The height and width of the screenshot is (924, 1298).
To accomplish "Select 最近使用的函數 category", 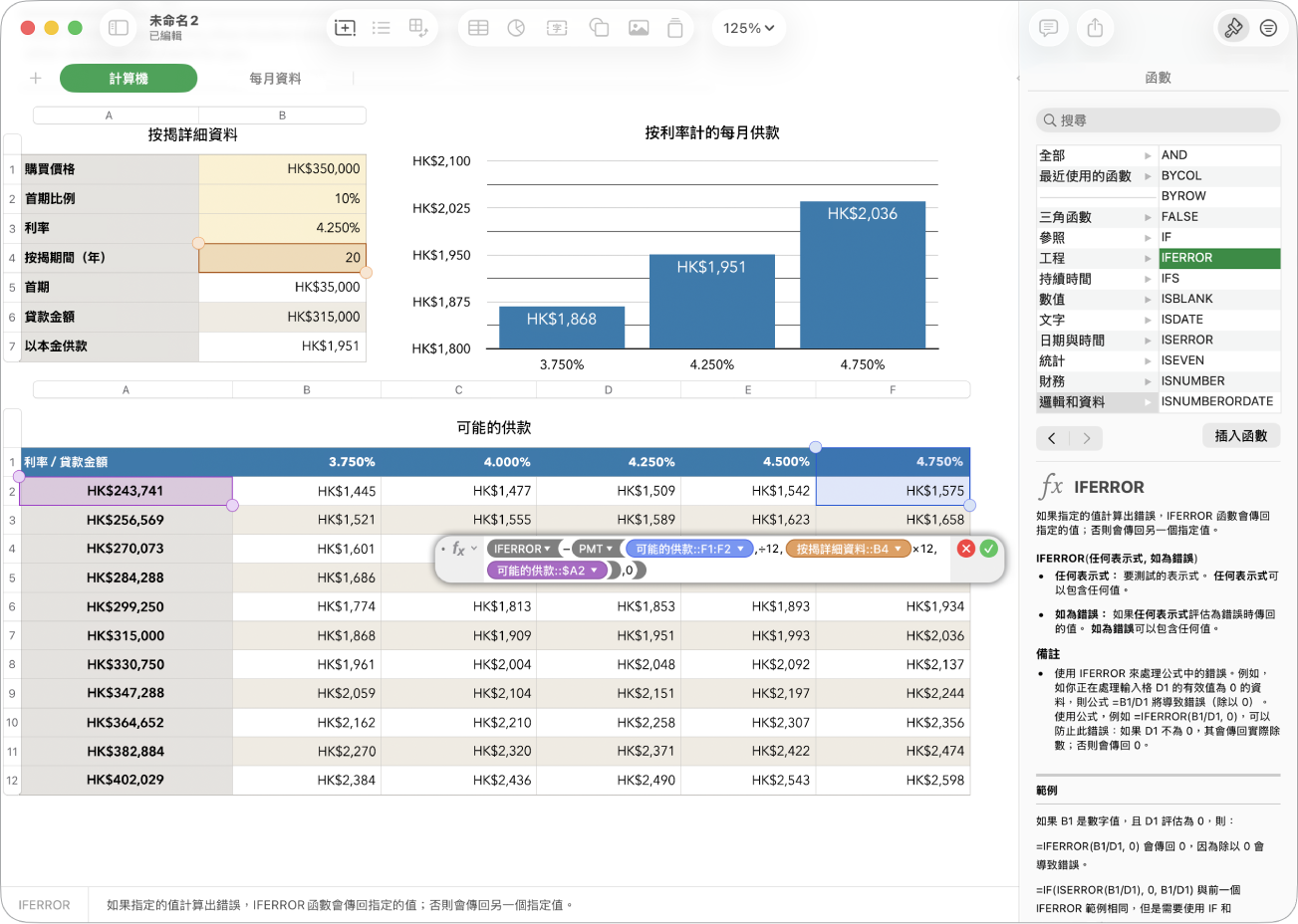I will pos(1096,176).
